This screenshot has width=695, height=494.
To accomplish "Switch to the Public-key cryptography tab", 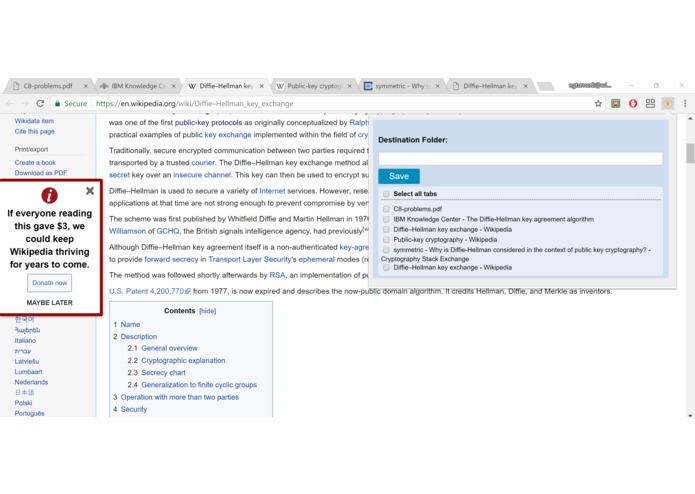I will coord(314,86).
